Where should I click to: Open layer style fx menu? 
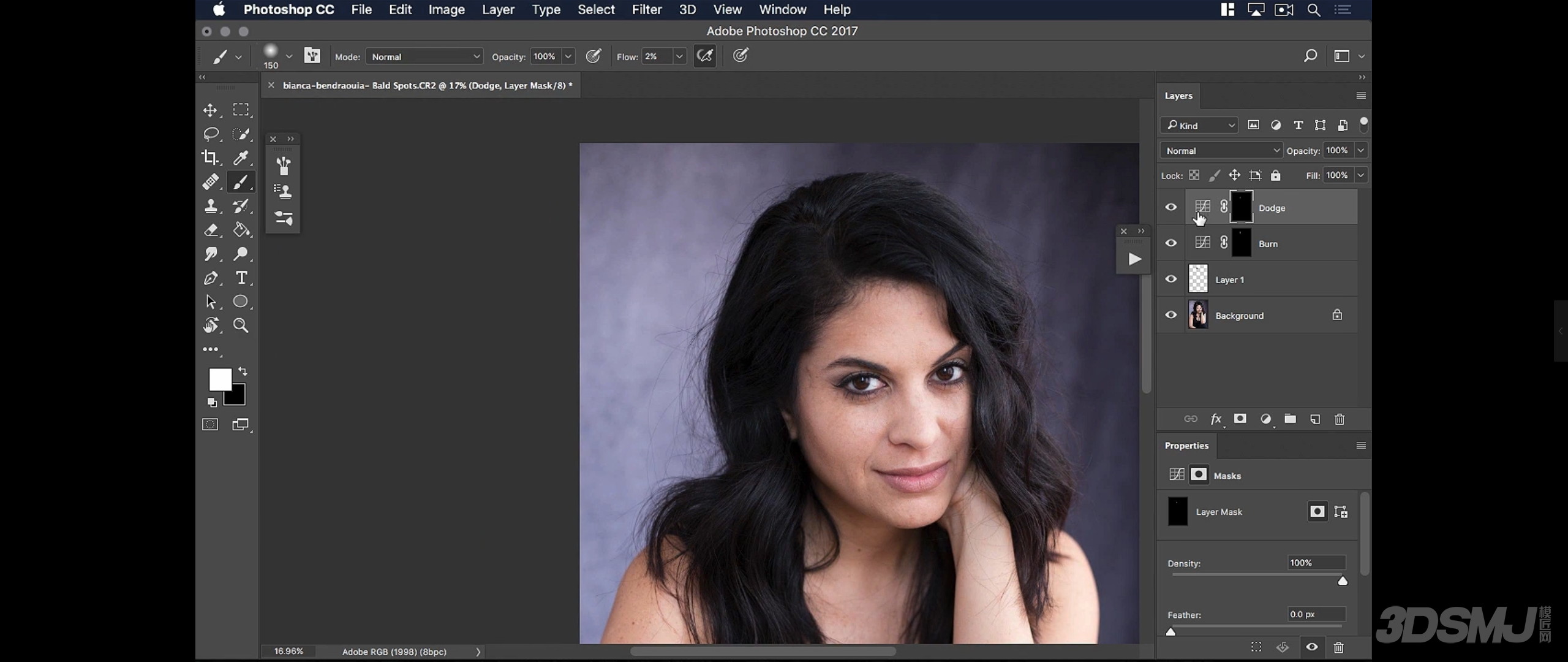[x=1216, y=419]
